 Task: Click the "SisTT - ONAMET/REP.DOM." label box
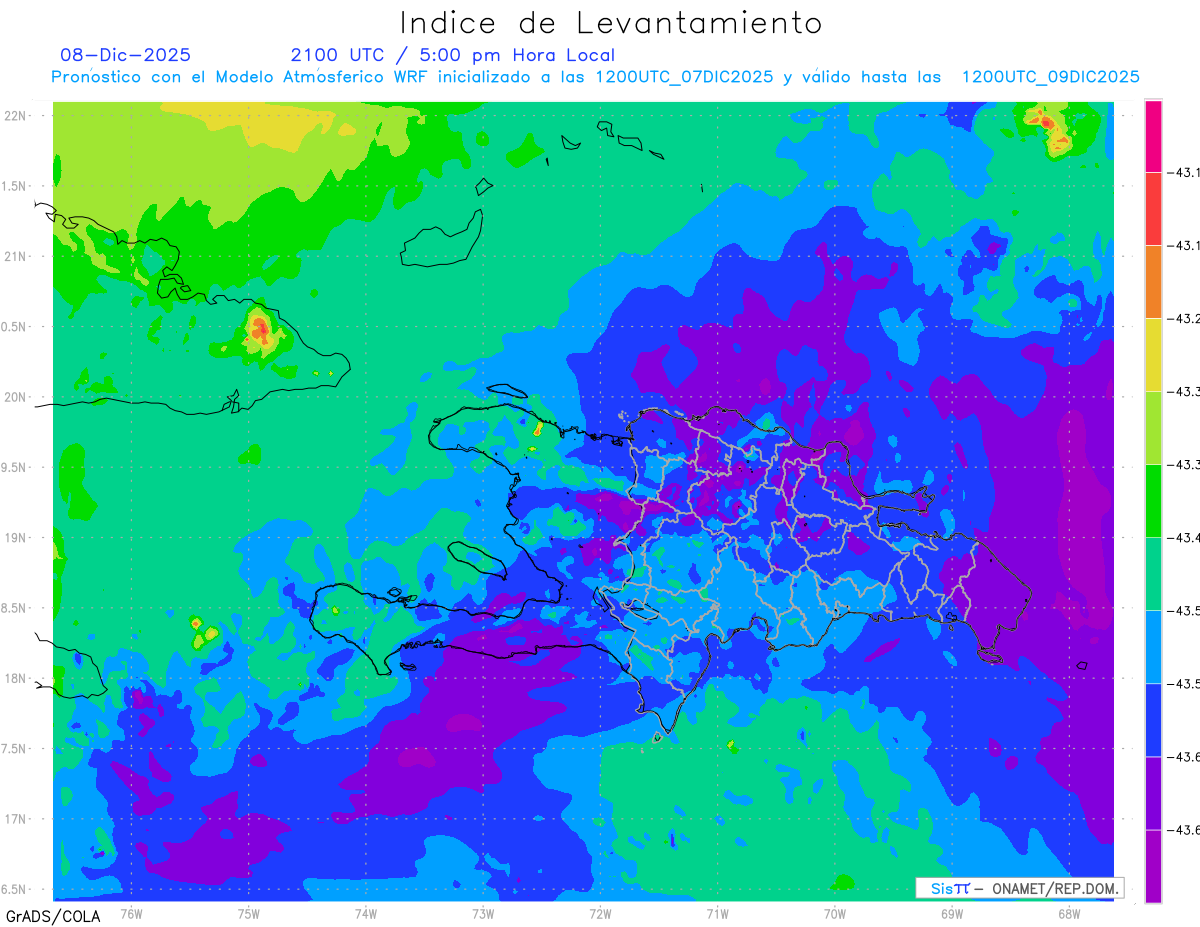point(1019,888)
